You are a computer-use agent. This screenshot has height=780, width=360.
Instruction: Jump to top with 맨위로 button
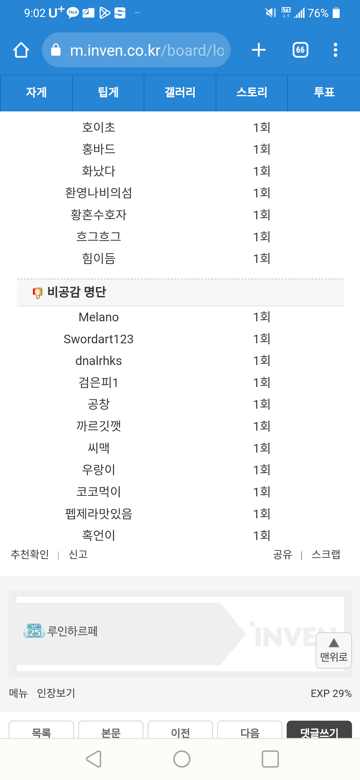coord(334,651)
